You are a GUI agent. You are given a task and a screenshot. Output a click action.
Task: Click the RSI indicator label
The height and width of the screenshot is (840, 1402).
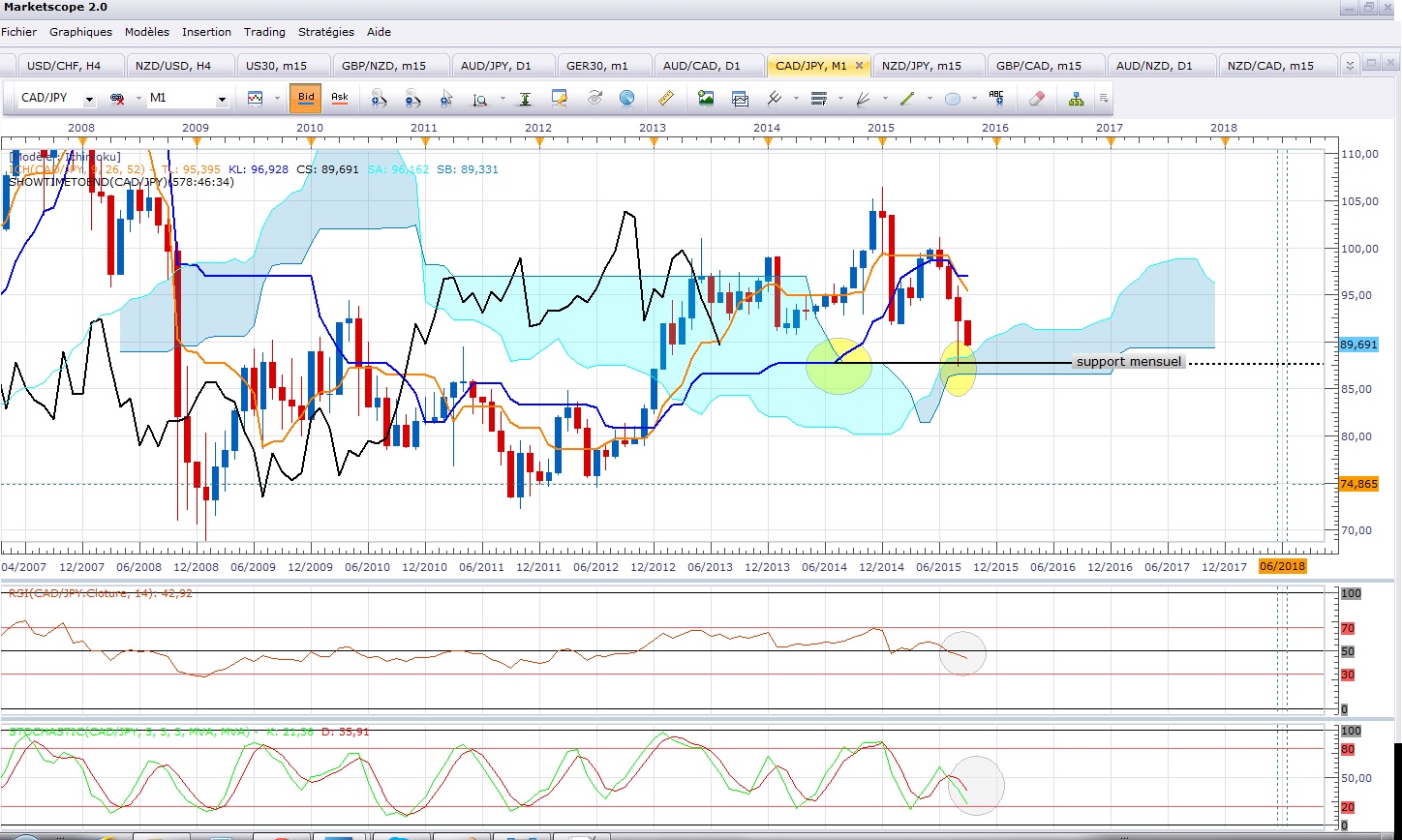coord(101,593)
